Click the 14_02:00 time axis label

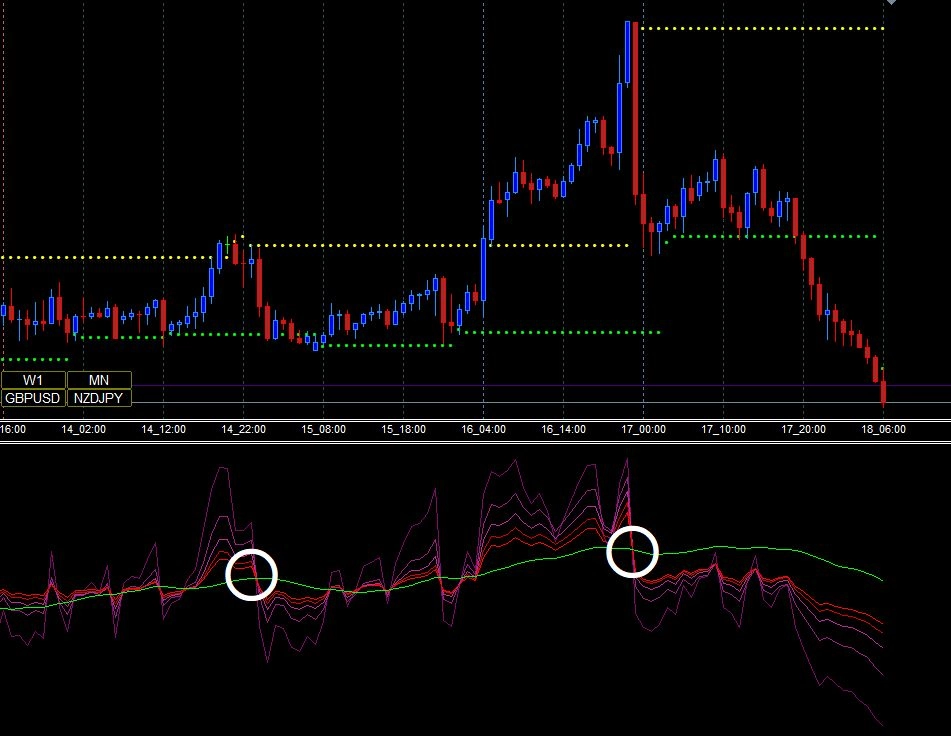click(x=84, y=429)
